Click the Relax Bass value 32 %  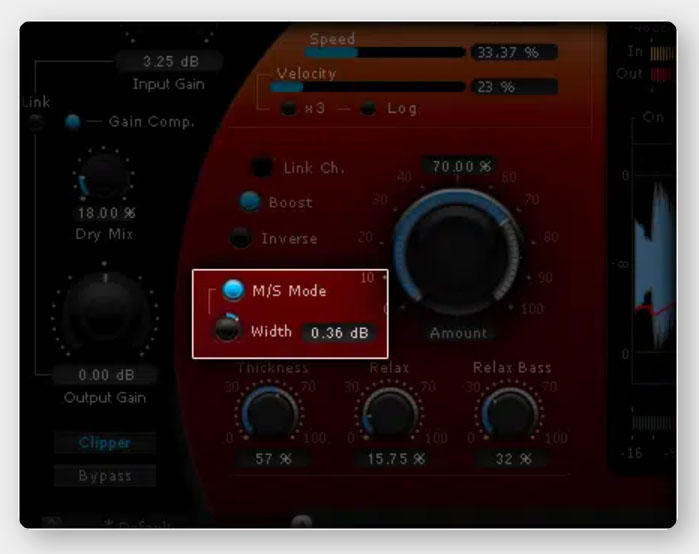pyautogui.click(x=513, y=458)
